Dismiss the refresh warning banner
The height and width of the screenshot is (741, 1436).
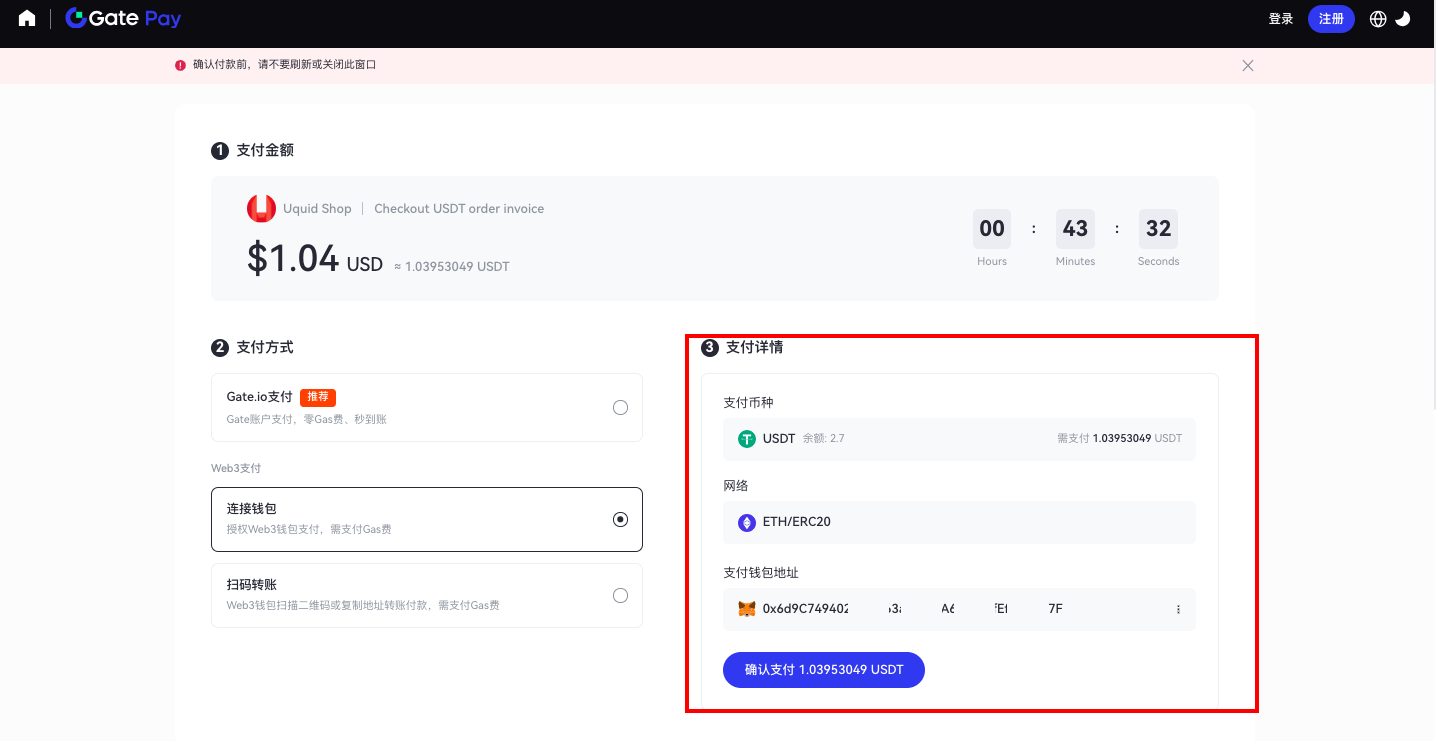coord(1247,65)
